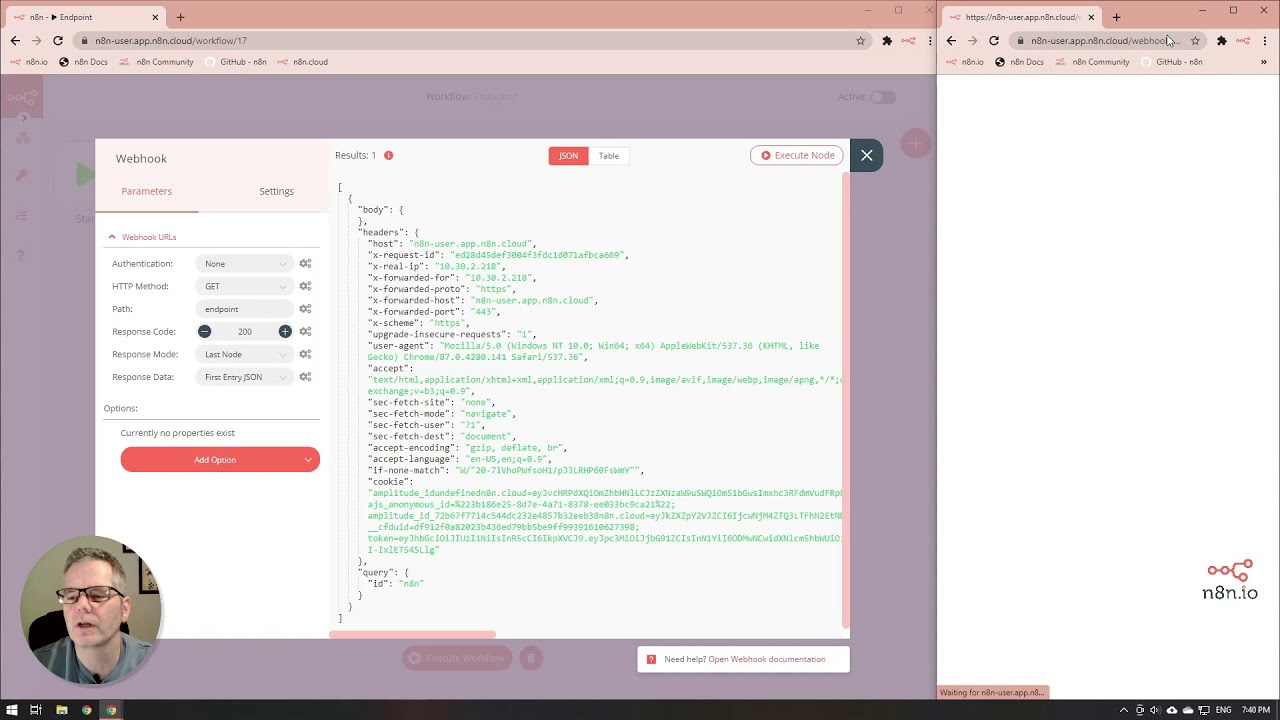Click the n8n logo at sidebar top
This screenshot has width=1280, height=720.
click(x=22, y=97)
